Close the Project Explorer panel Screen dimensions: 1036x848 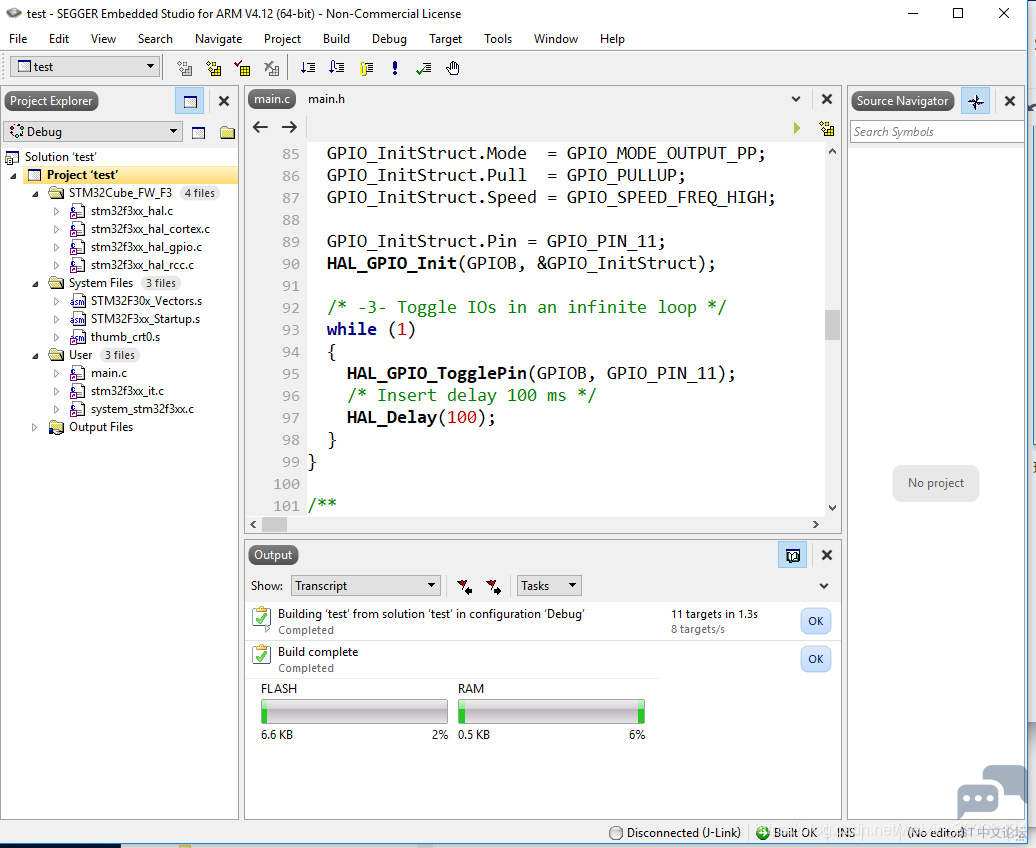tap(224, 101)
